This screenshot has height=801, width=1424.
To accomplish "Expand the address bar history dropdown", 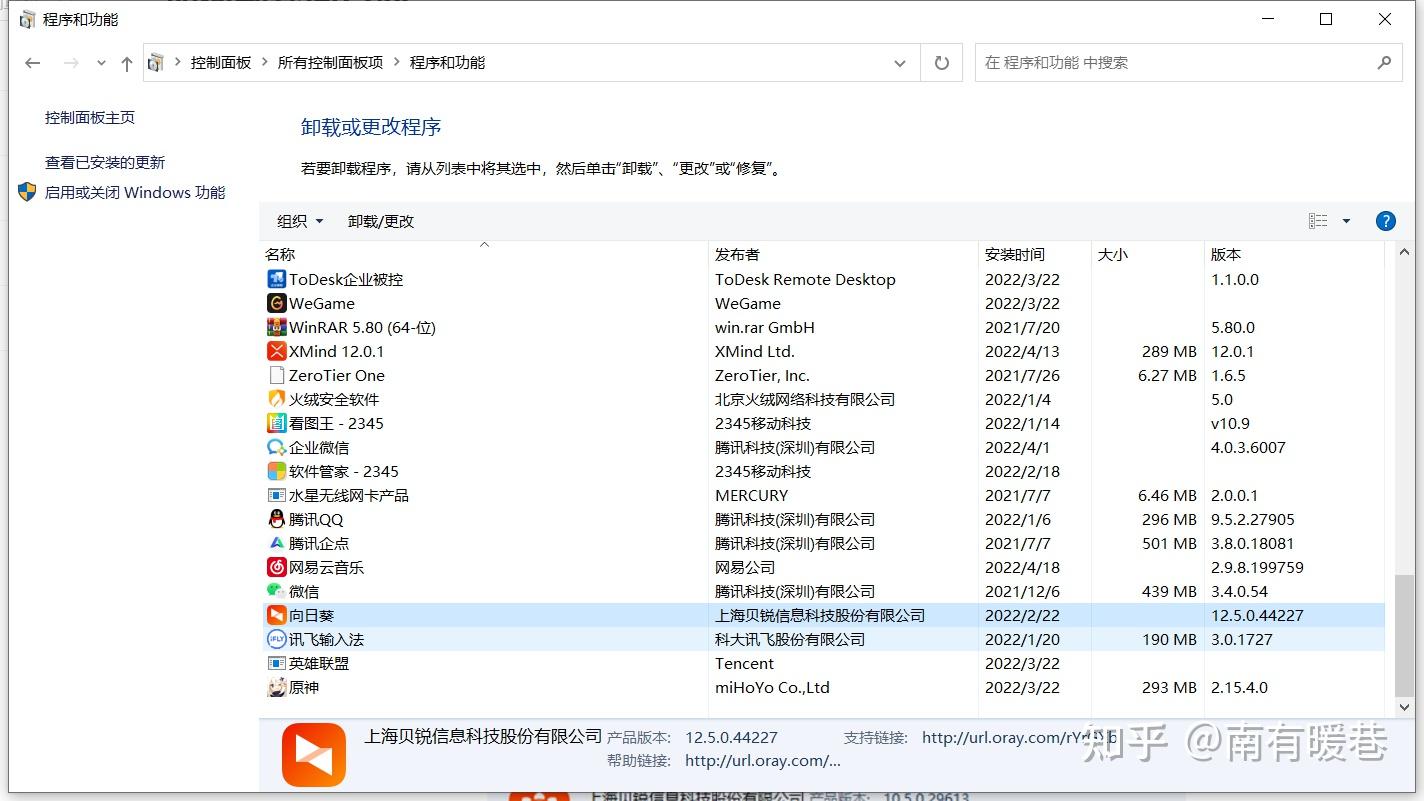I will click(899, 63).
